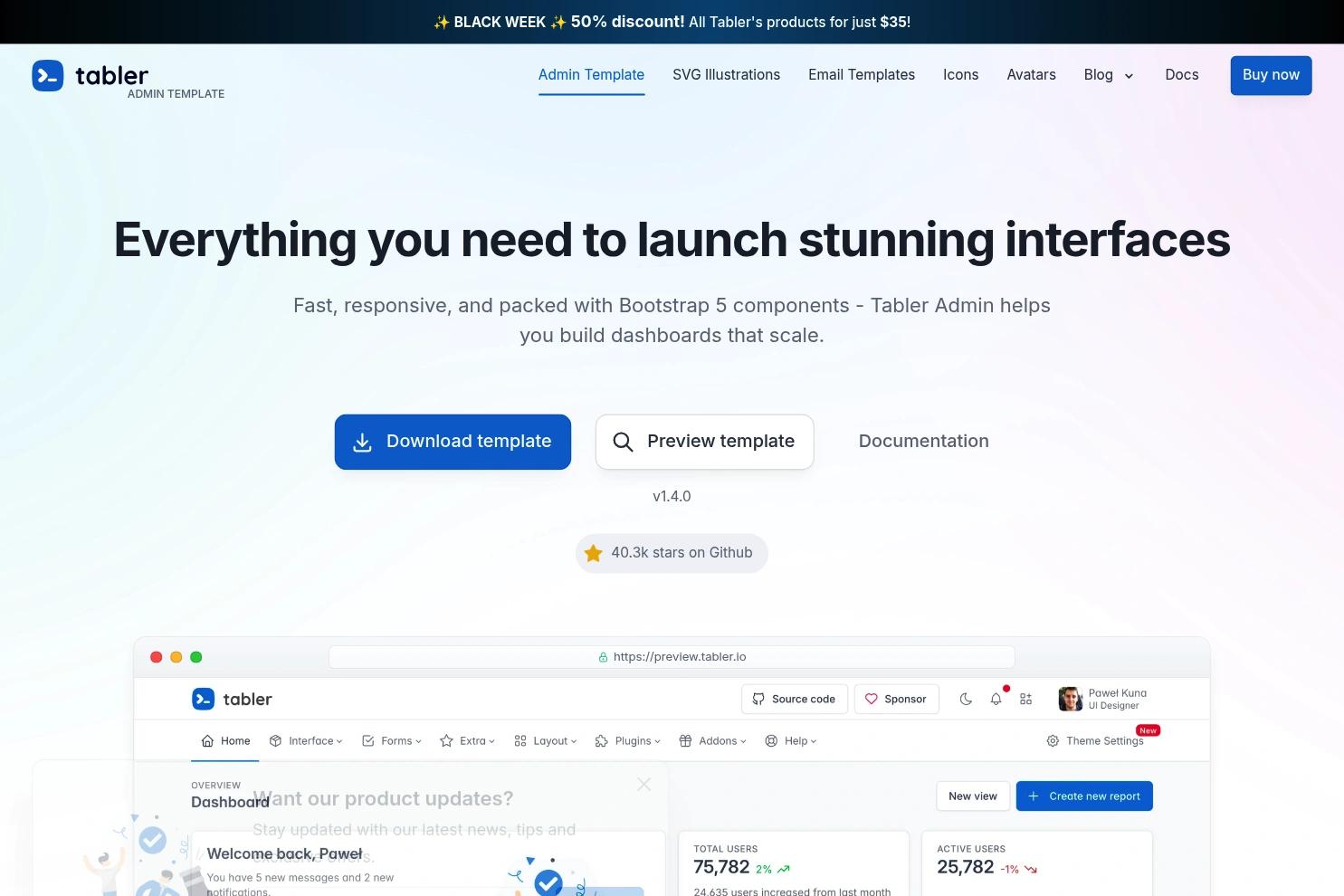Expand the Plugins dropdown
This screenshot has width=1344, height=896.
click(x=628, y=740)
